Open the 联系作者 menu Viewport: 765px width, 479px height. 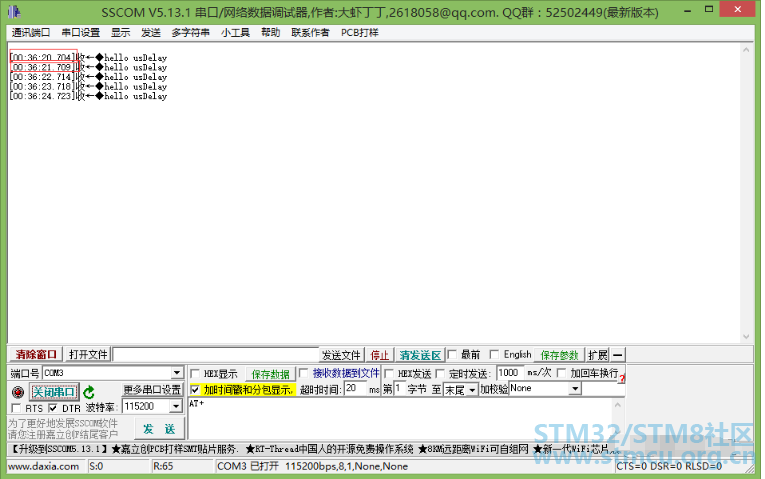[x=310, y=33]
